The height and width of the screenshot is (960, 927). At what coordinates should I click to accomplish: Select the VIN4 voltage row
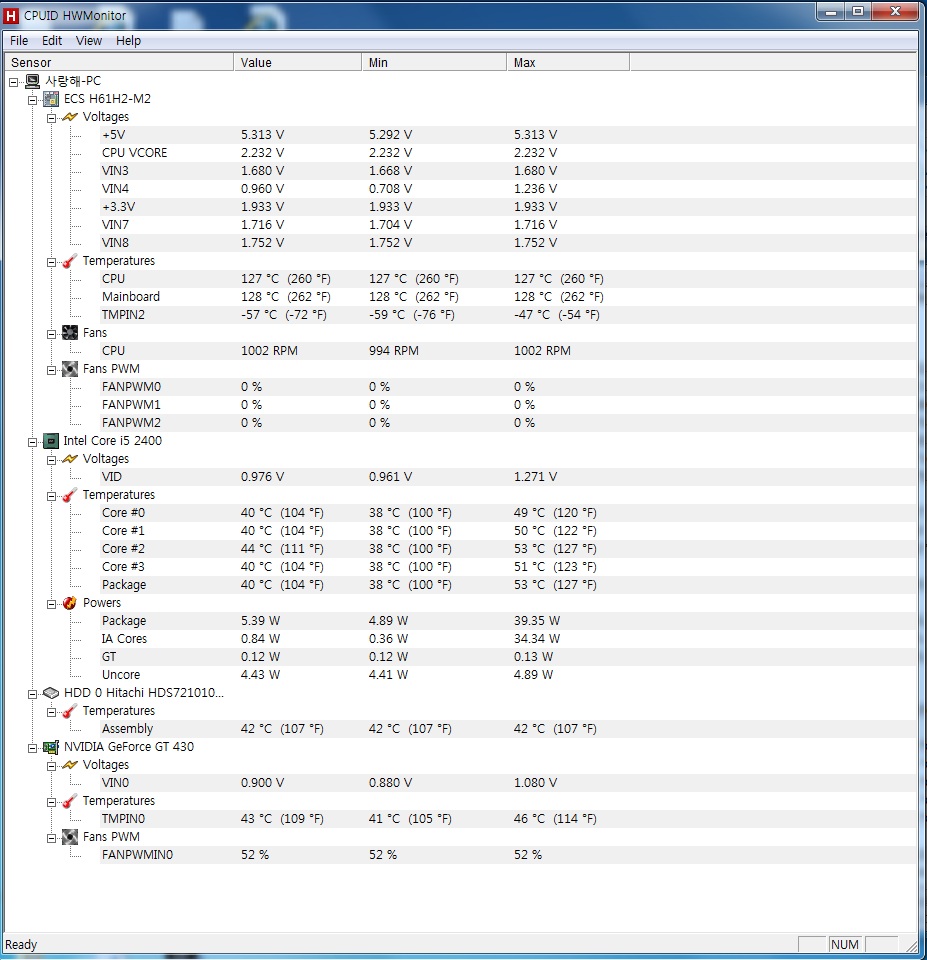508,189
